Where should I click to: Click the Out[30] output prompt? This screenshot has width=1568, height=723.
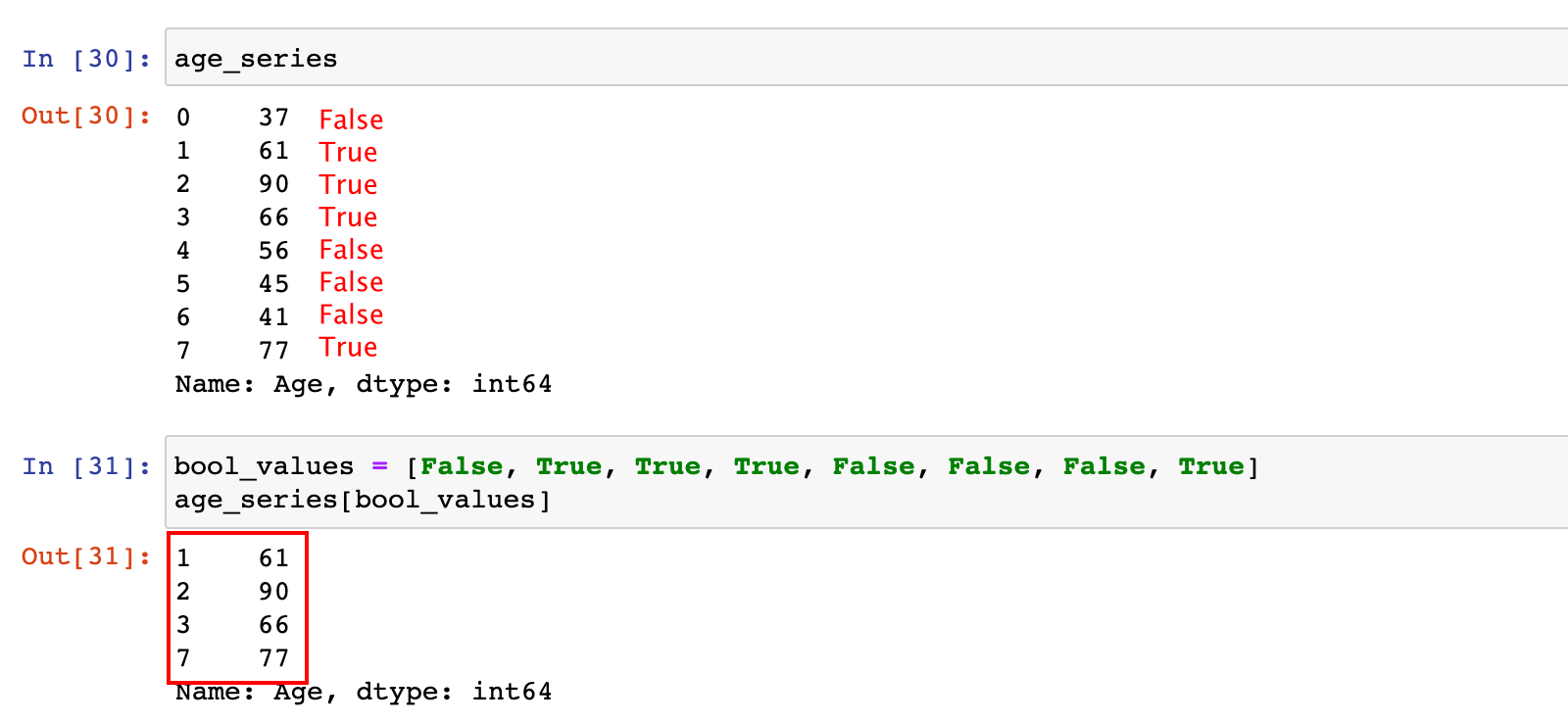tap(86, 116)
